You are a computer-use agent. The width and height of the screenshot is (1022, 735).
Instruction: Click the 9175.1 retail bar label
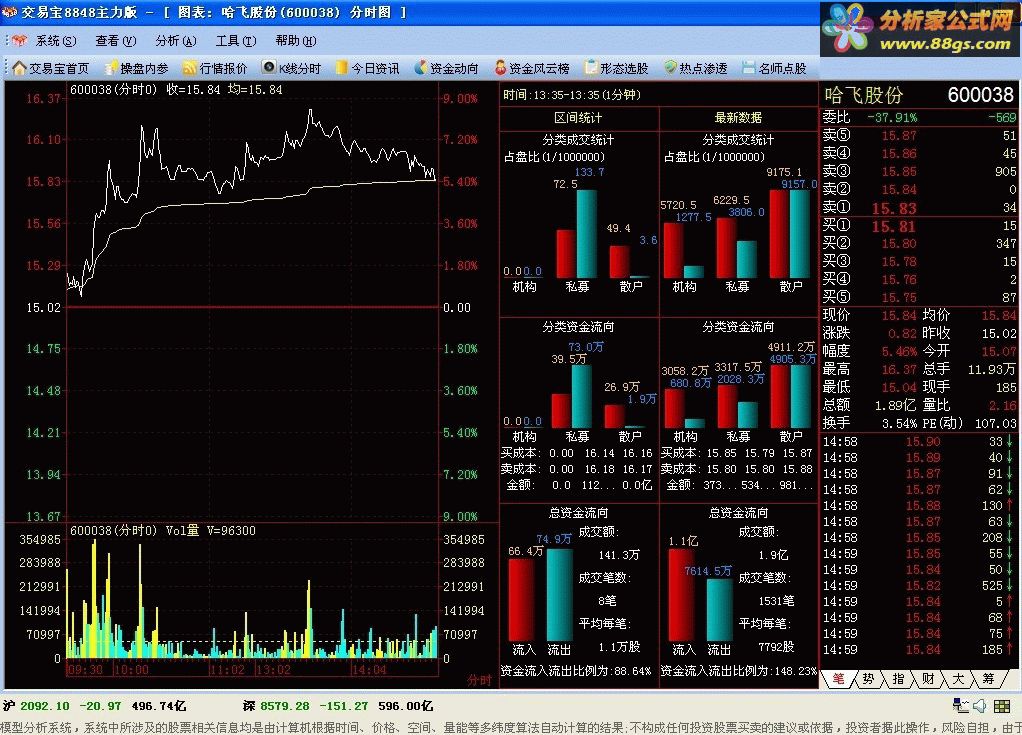(x=784, y=172)
